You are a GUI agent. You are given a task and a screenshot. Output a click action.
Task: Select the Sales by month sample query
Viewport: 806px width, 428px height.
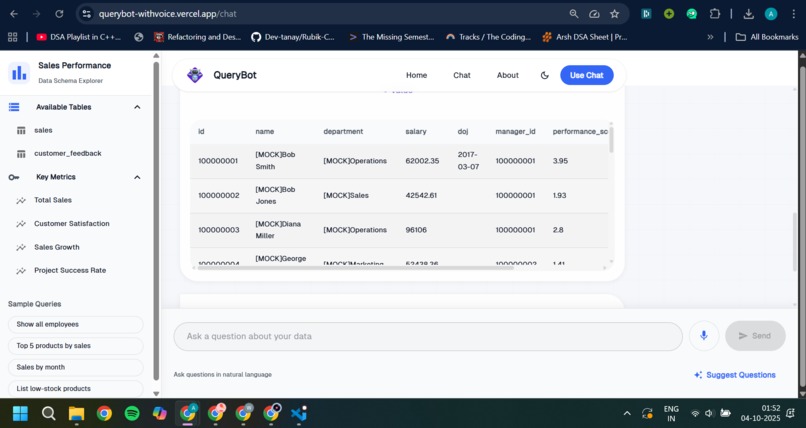tap(76, 367)
